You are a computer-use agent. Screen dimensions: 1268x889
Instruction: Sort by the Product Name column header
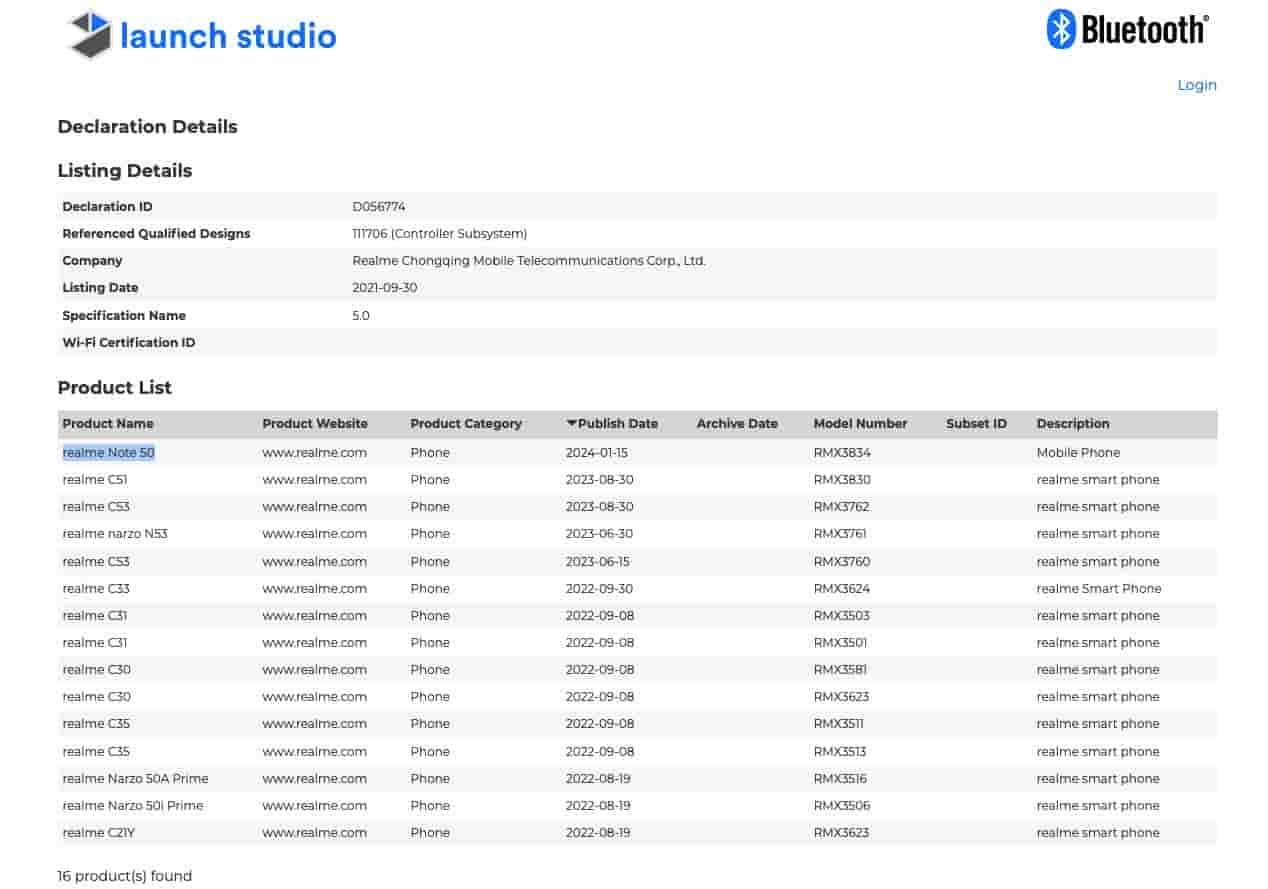pos(107,423)
